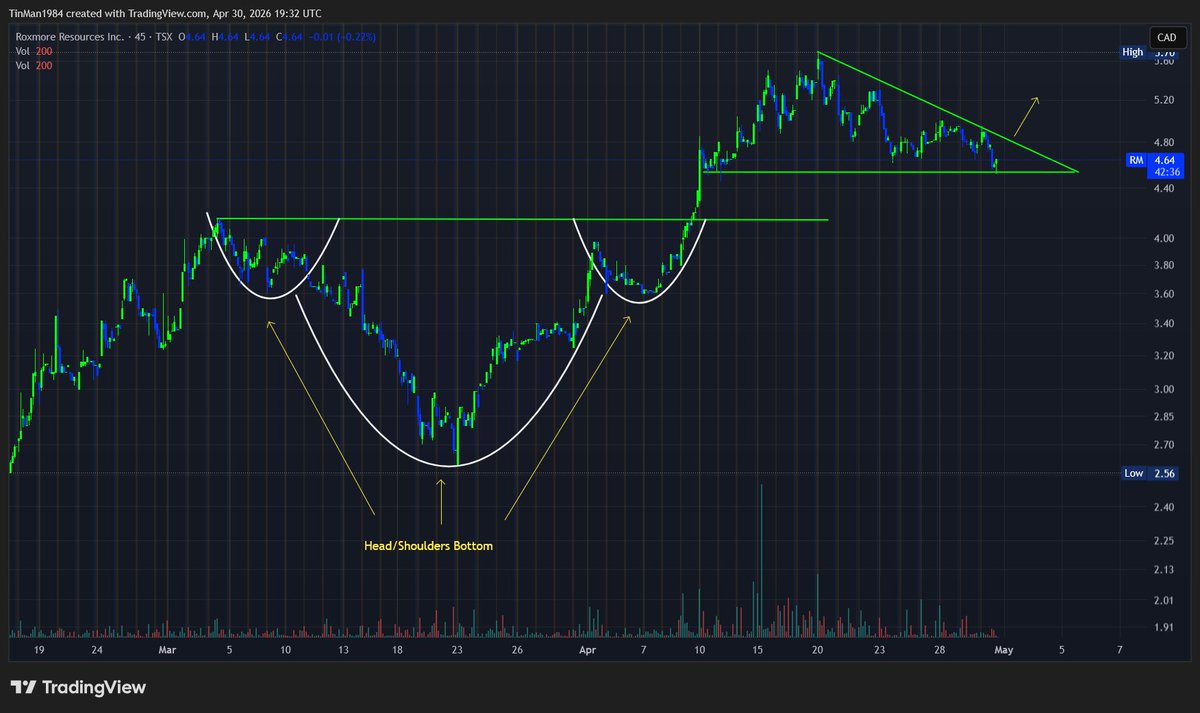Screen dimensions: 1200x713
Task: Click the 2.85 price axis label
Action: [1165, 417]
